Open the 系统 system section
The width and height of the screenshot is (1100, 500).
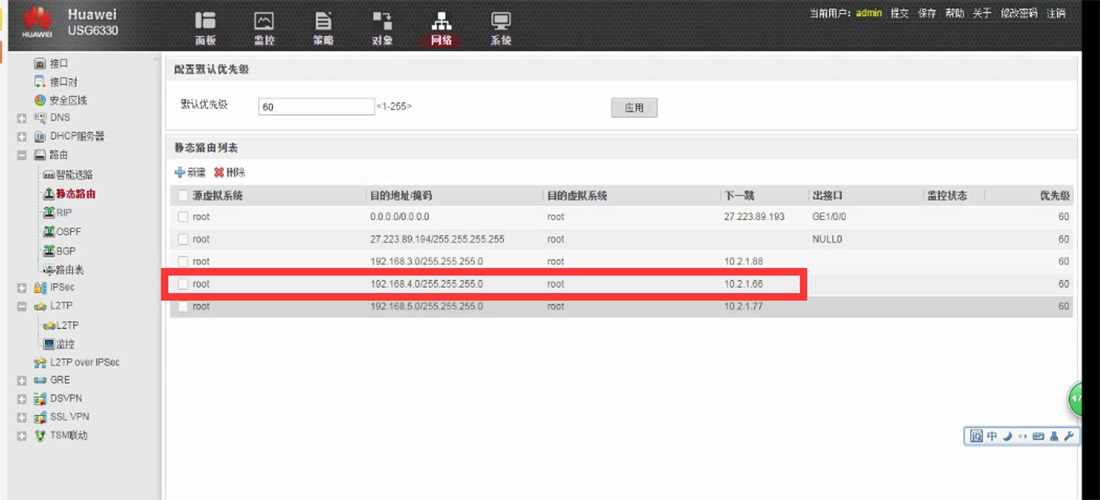pos(501,27)
